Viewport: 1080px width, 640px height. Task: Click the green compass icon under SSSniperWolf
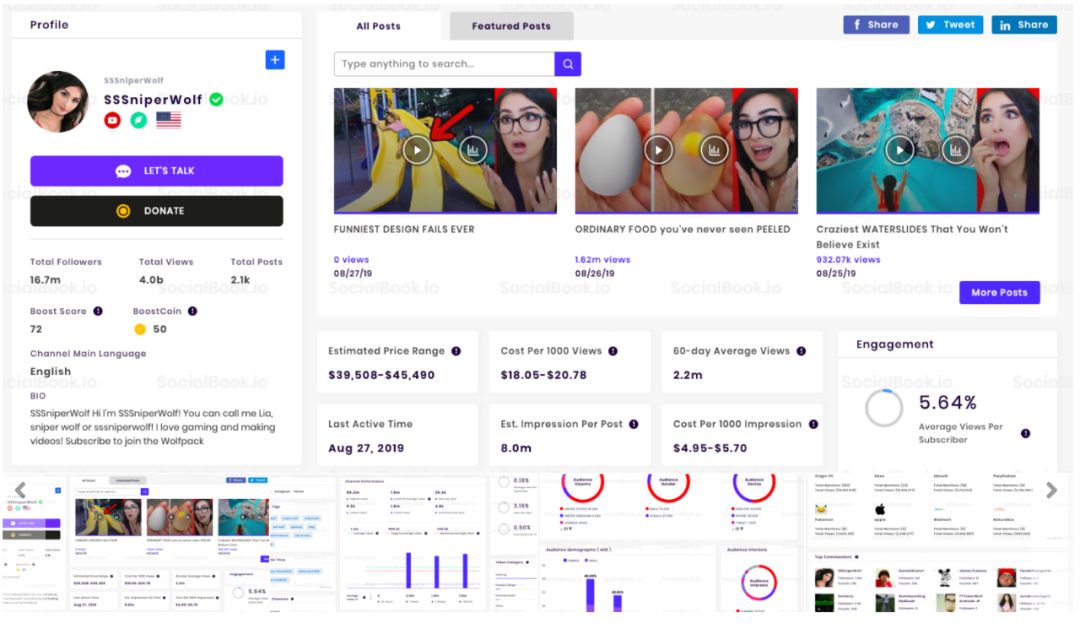point(138,120)
